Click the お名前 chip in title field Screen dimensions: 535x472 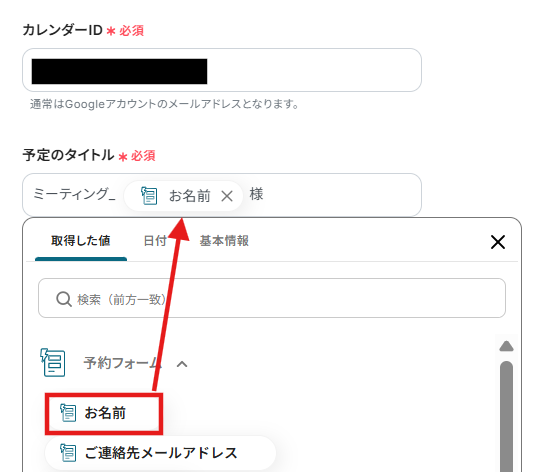tap(183, 196)
